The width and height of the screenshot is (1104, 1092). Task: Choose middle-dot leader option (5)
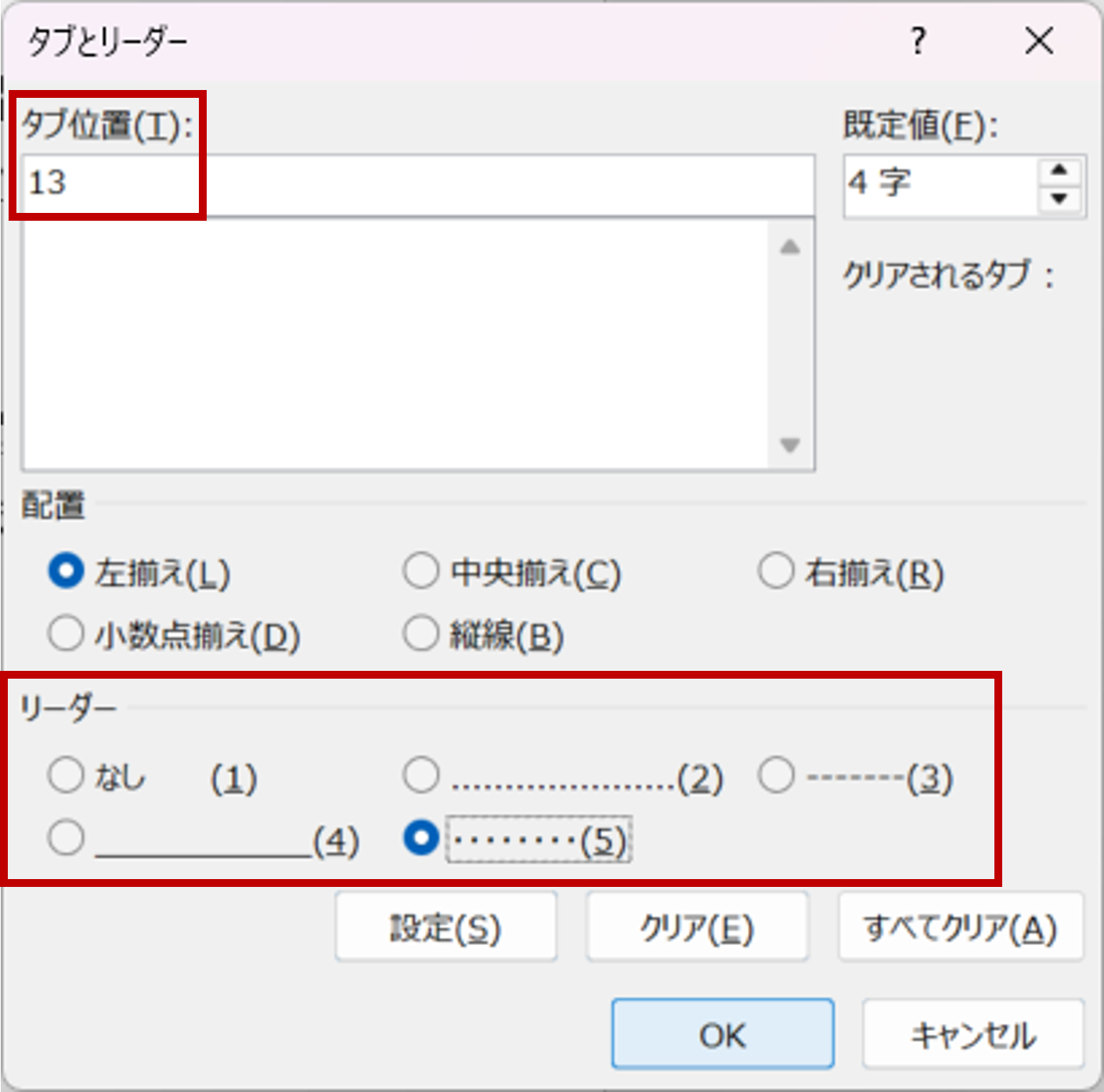[x=421, y=838]
